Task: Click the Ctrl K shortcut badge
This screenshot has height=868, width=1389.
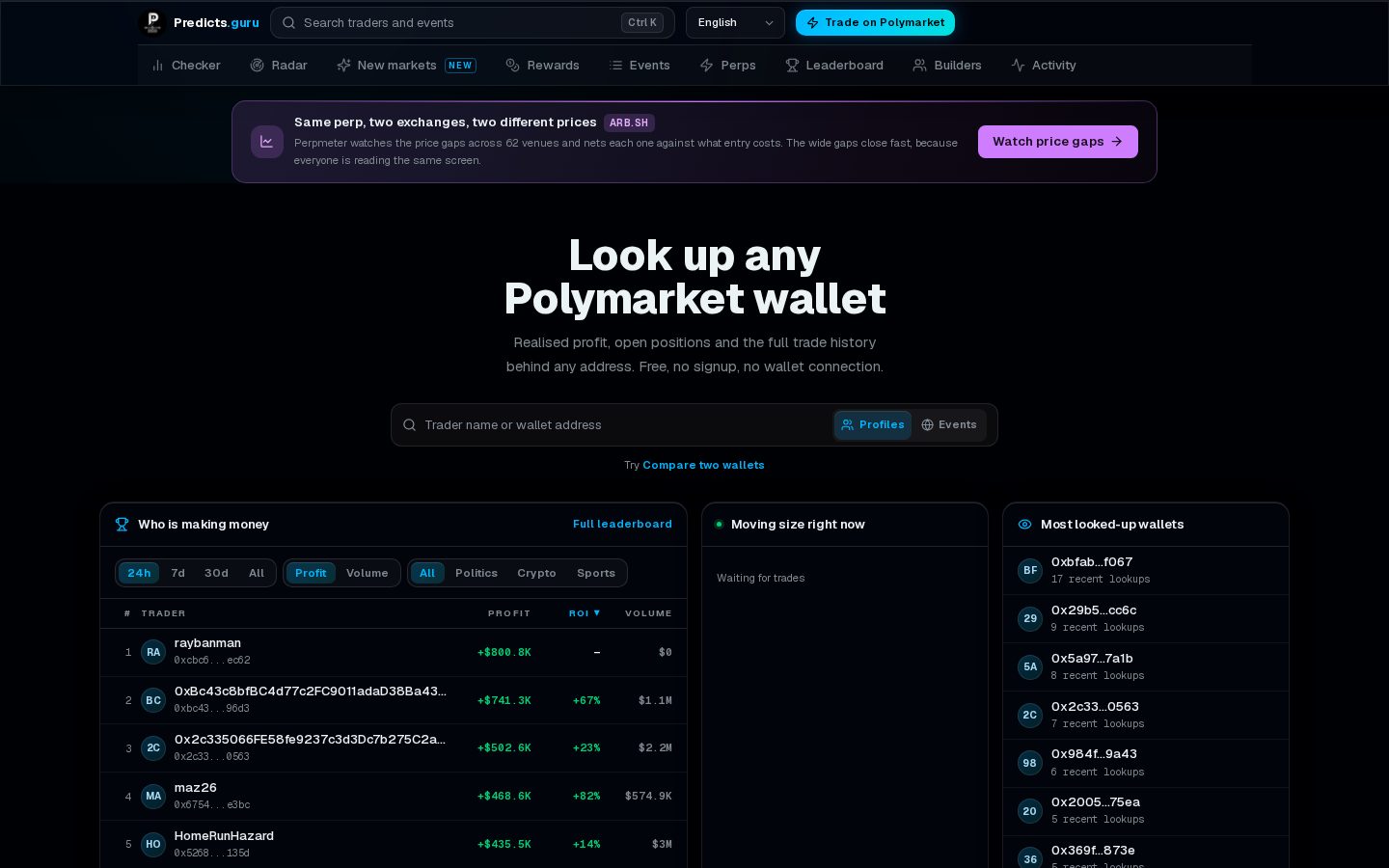Action: click(x=642, y=23)
